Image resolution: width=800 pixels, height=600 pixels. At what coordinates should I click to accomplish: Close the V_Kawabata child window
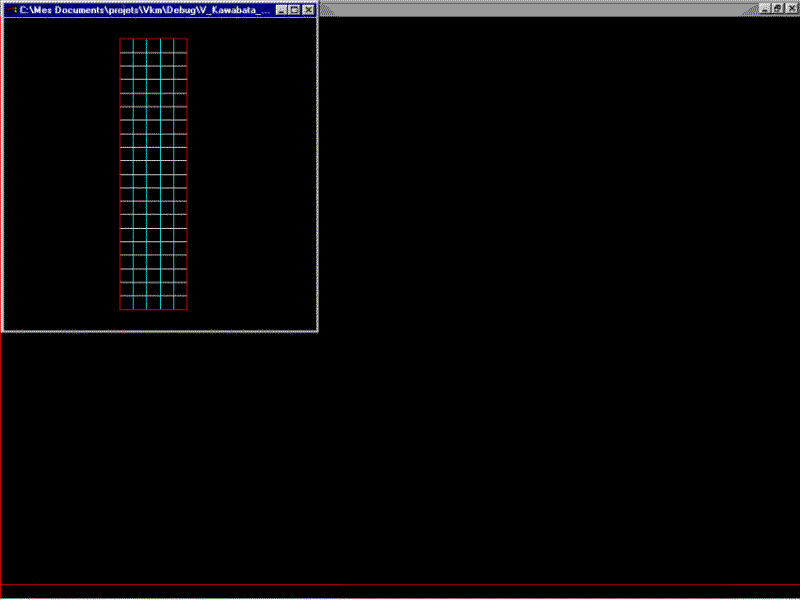308,10
